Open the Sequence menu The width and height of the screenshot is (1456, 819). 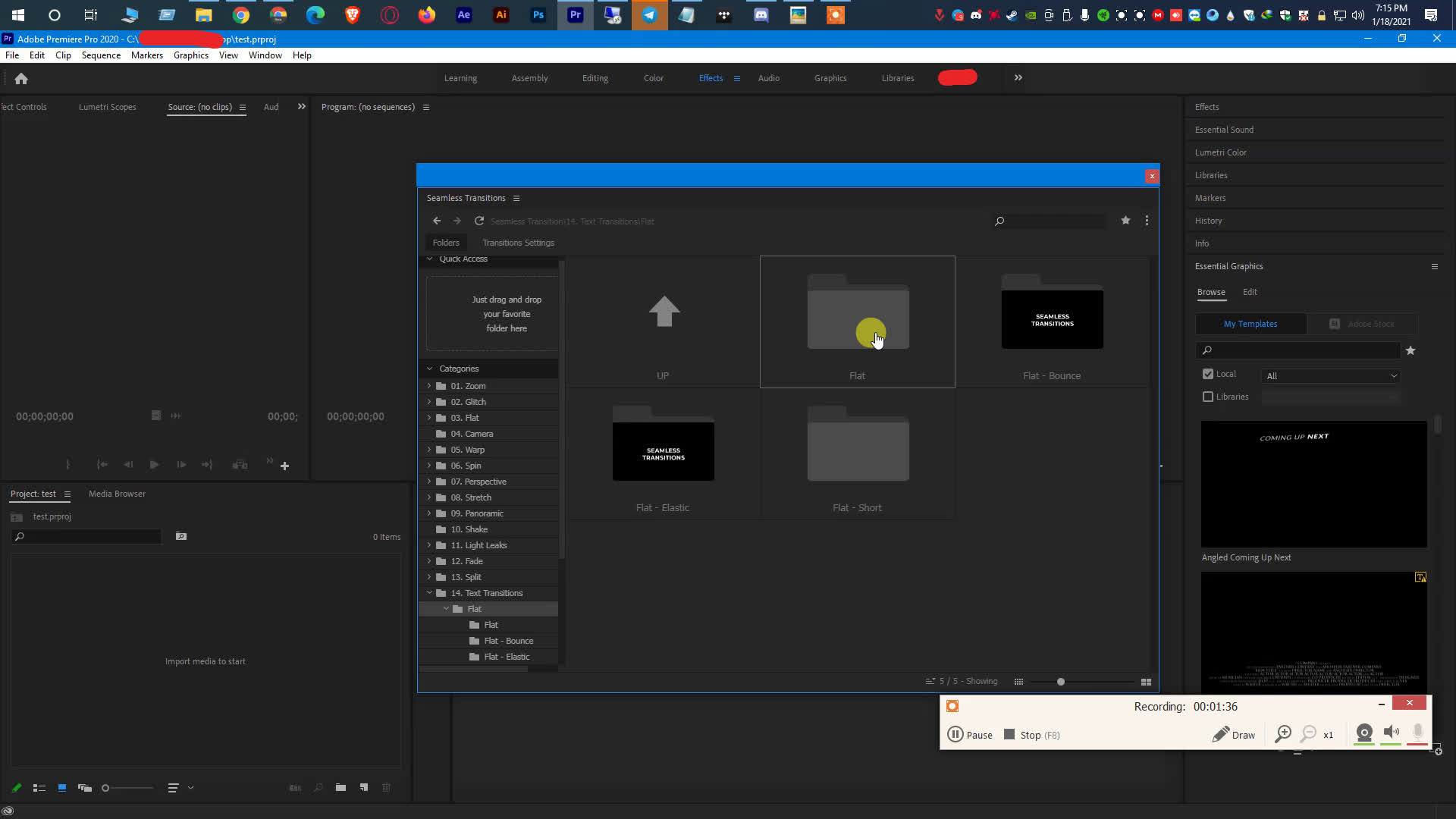[x=101, y=55]
